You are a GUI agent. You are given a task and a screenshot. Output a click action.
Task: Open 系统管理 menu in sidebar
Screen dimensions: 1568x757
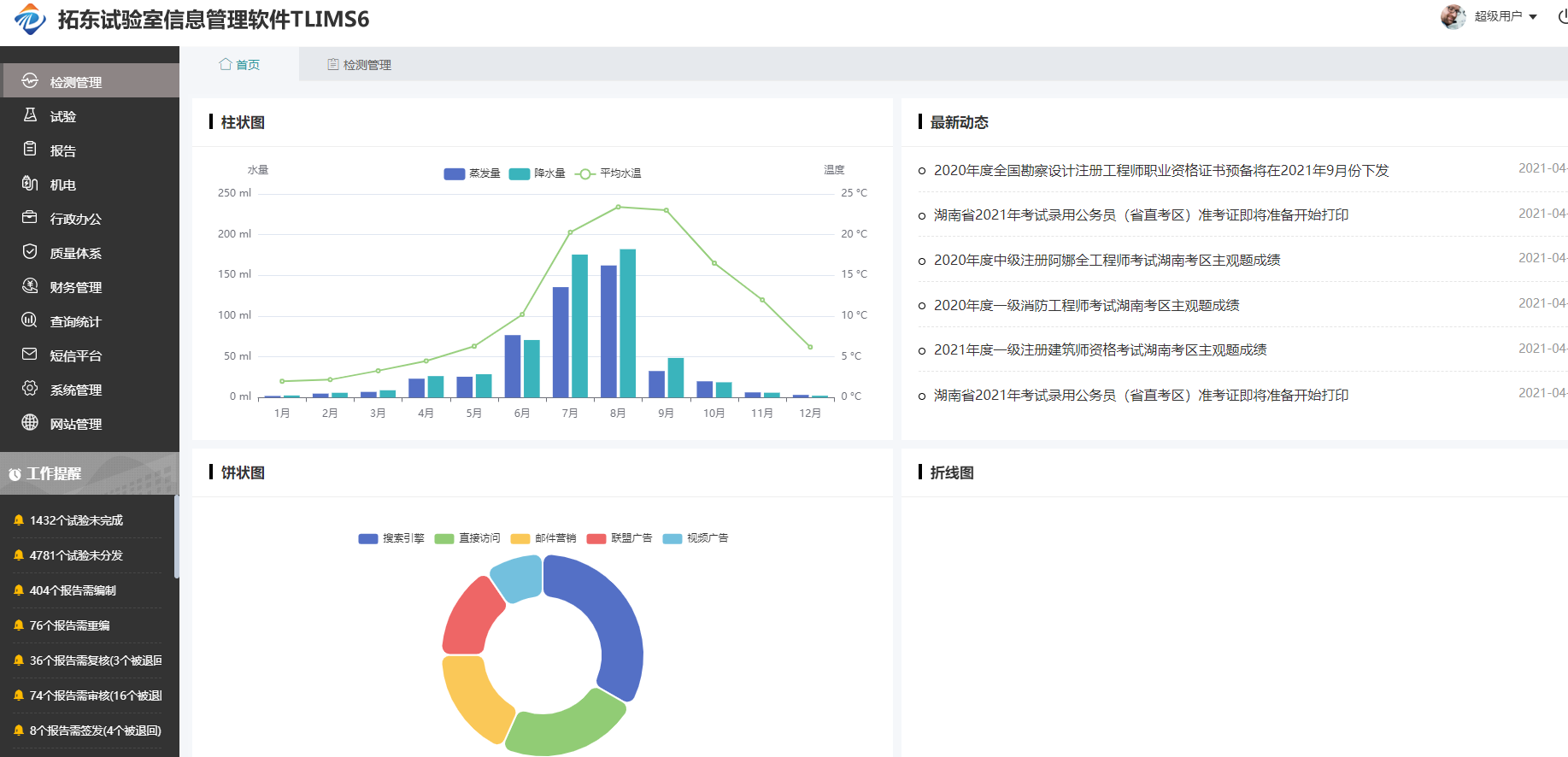click(90, 389)
